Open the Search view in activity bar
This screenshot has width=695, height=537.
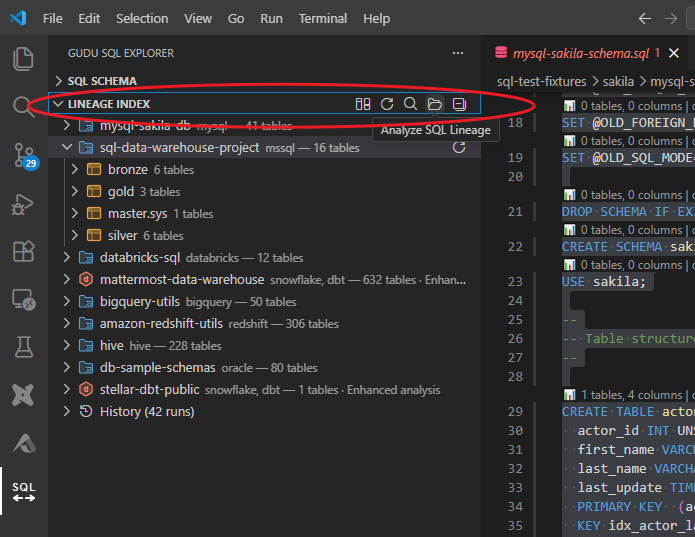click(23, 106)
